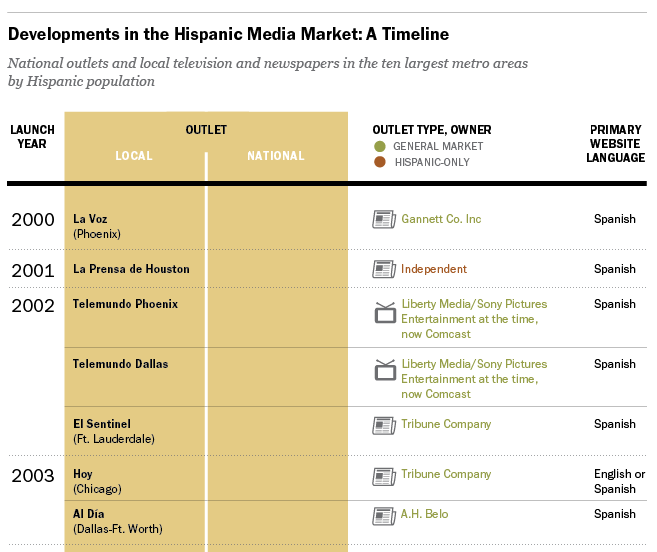Click the TV icon in Telemundo Dallas row
The image size is (657, 552).
coord(385,370)
